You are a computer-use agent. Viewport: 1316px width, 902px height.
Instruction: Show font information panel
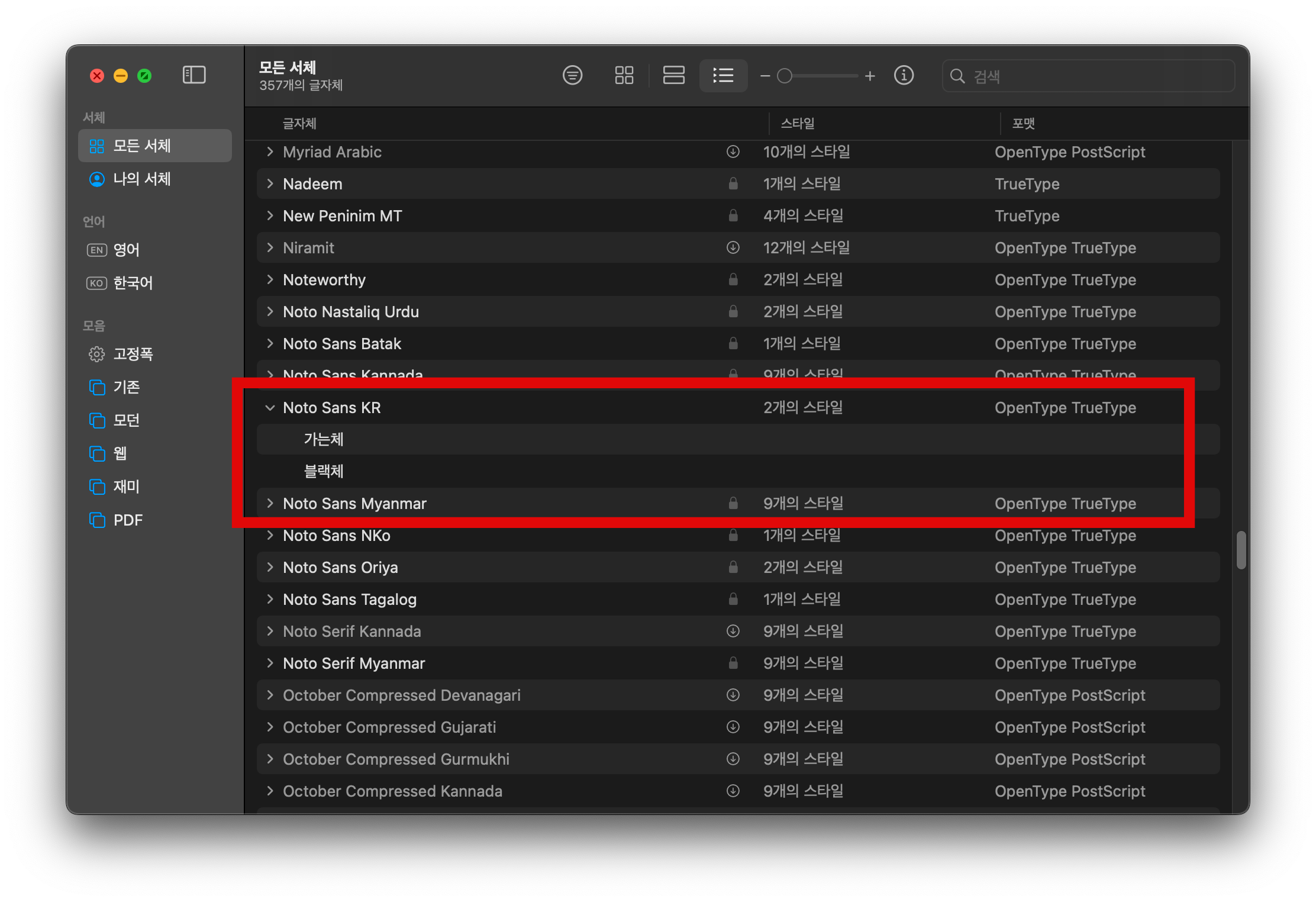(904, 75)
